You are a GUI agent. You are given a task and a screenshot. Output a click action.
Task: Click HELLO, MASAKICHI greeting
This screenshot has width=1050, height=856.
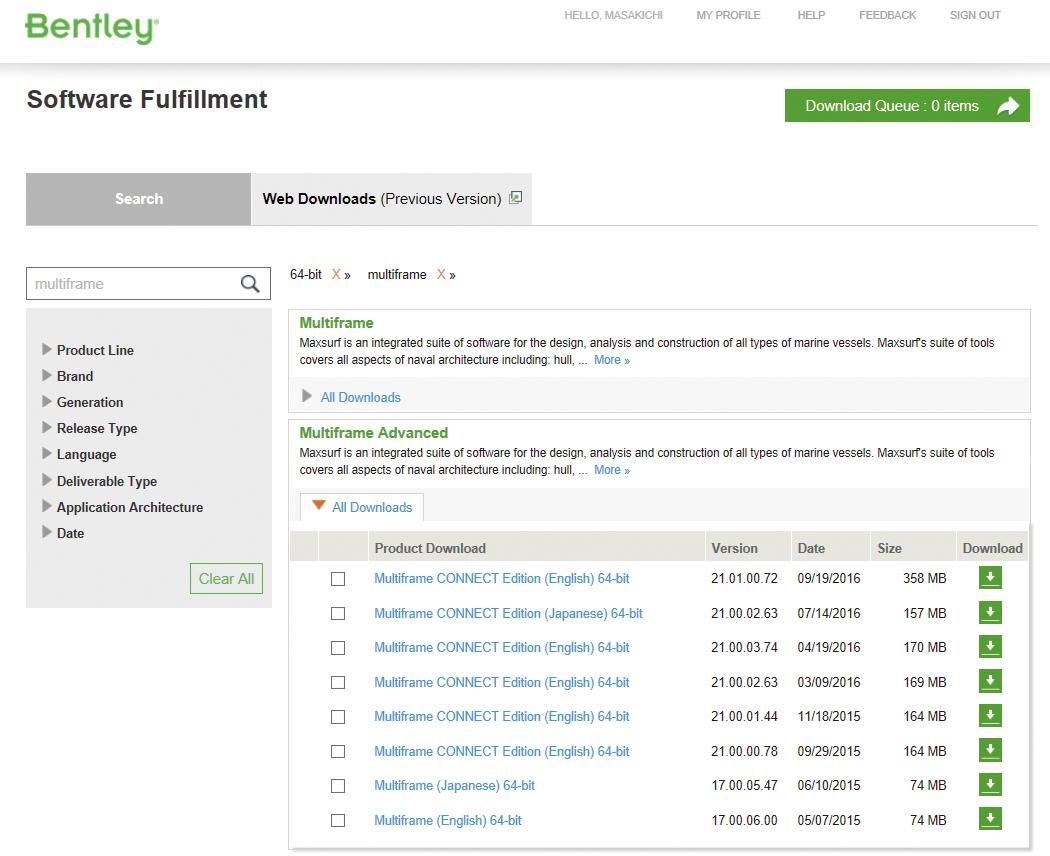(x=613, y=15)
